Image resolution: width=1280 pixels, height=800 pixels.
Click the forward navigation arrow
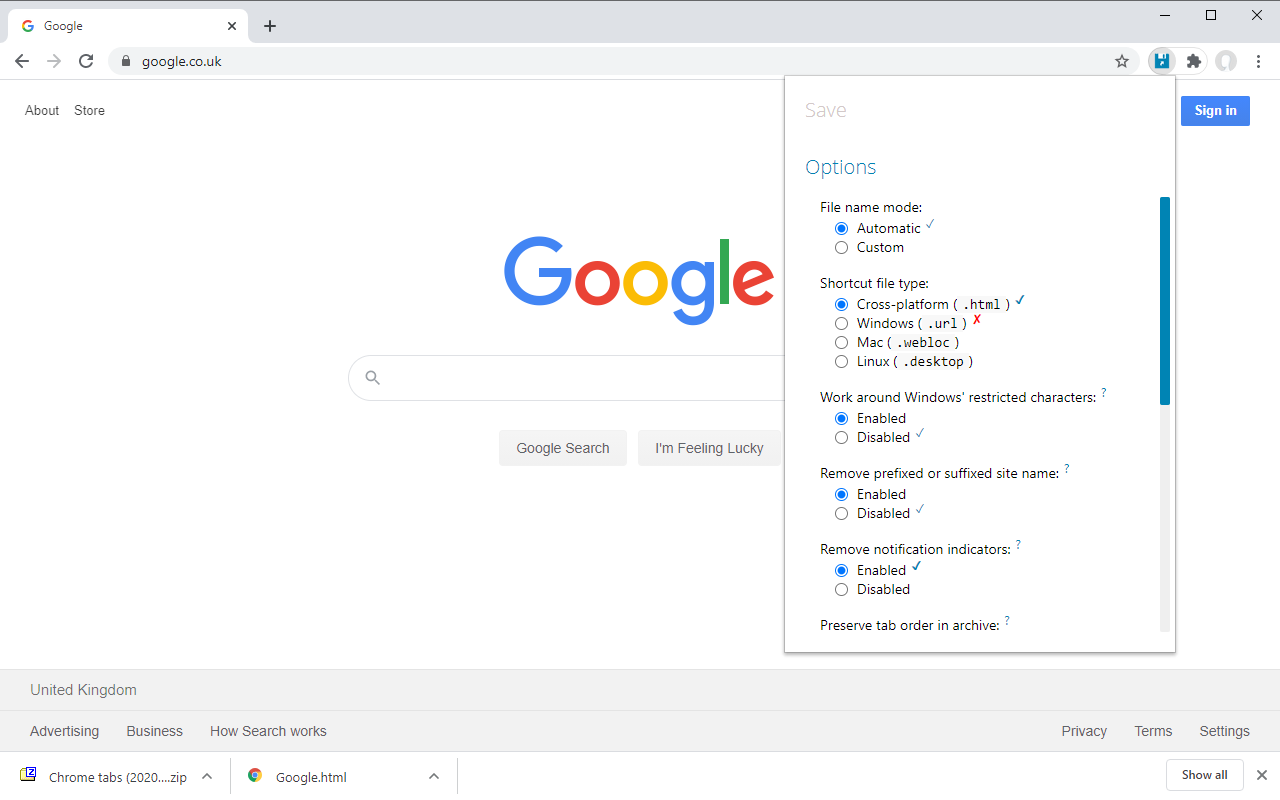[x=54, y=61]
